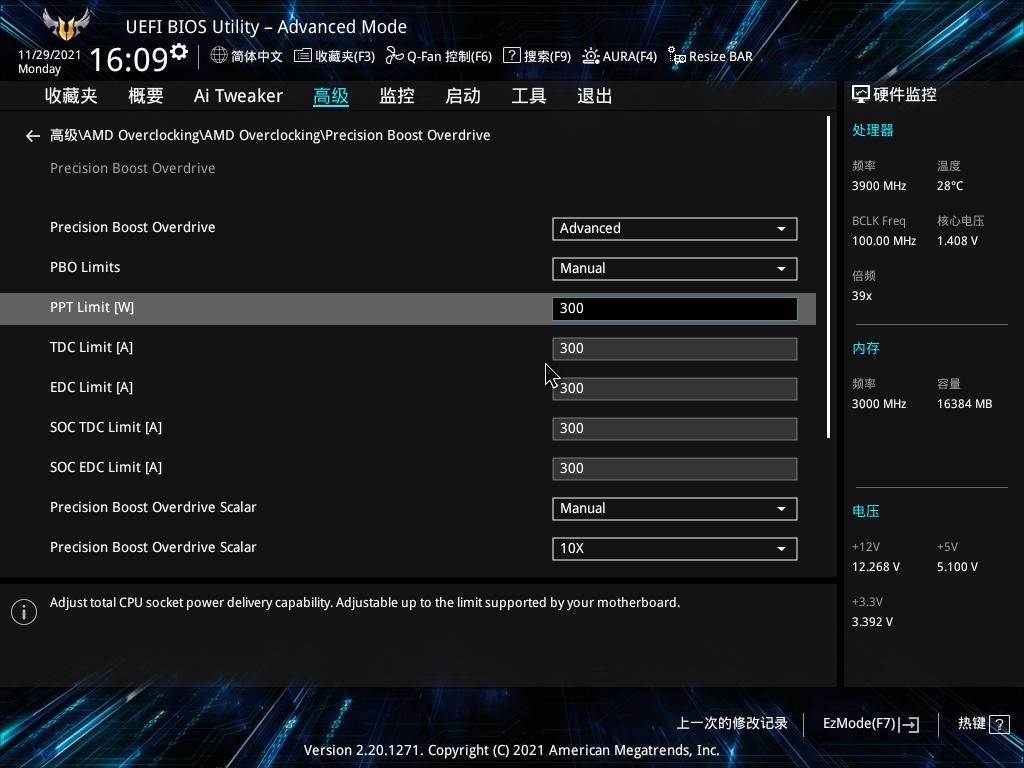Image resolution: width=1024 pixels, height=768 pixels.
Task: Click the breadcrumb path text
Action: 270,135
